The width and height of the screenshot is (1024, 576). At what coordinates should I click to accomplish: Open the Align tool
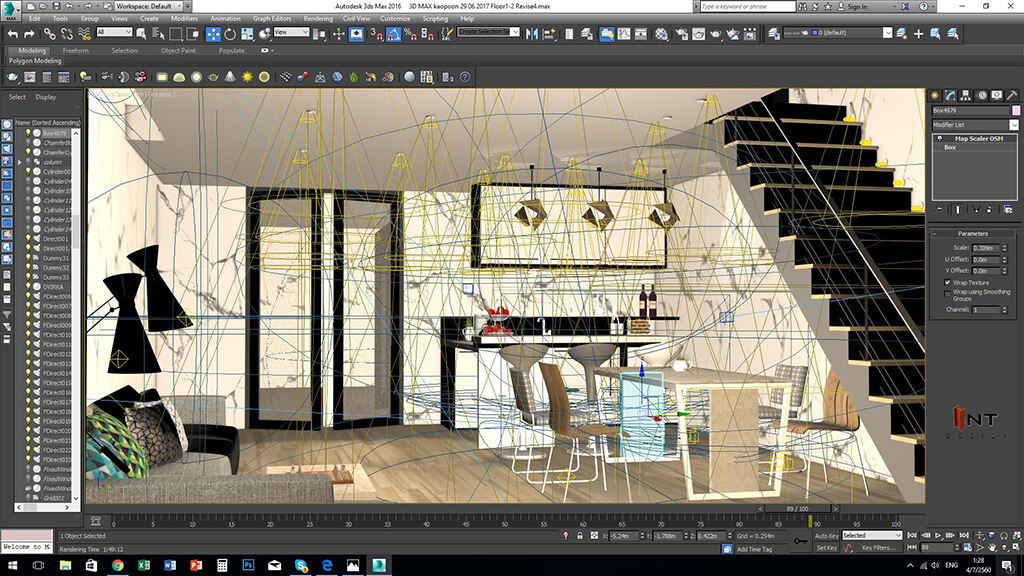[549, 33]
